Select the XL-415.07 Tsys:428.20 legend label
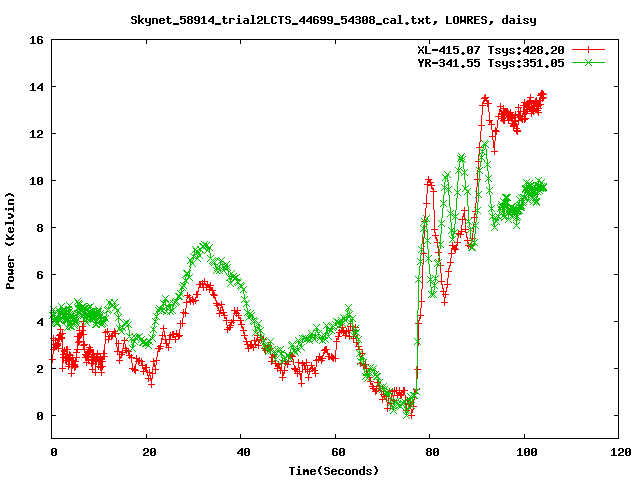 [491, 50]
